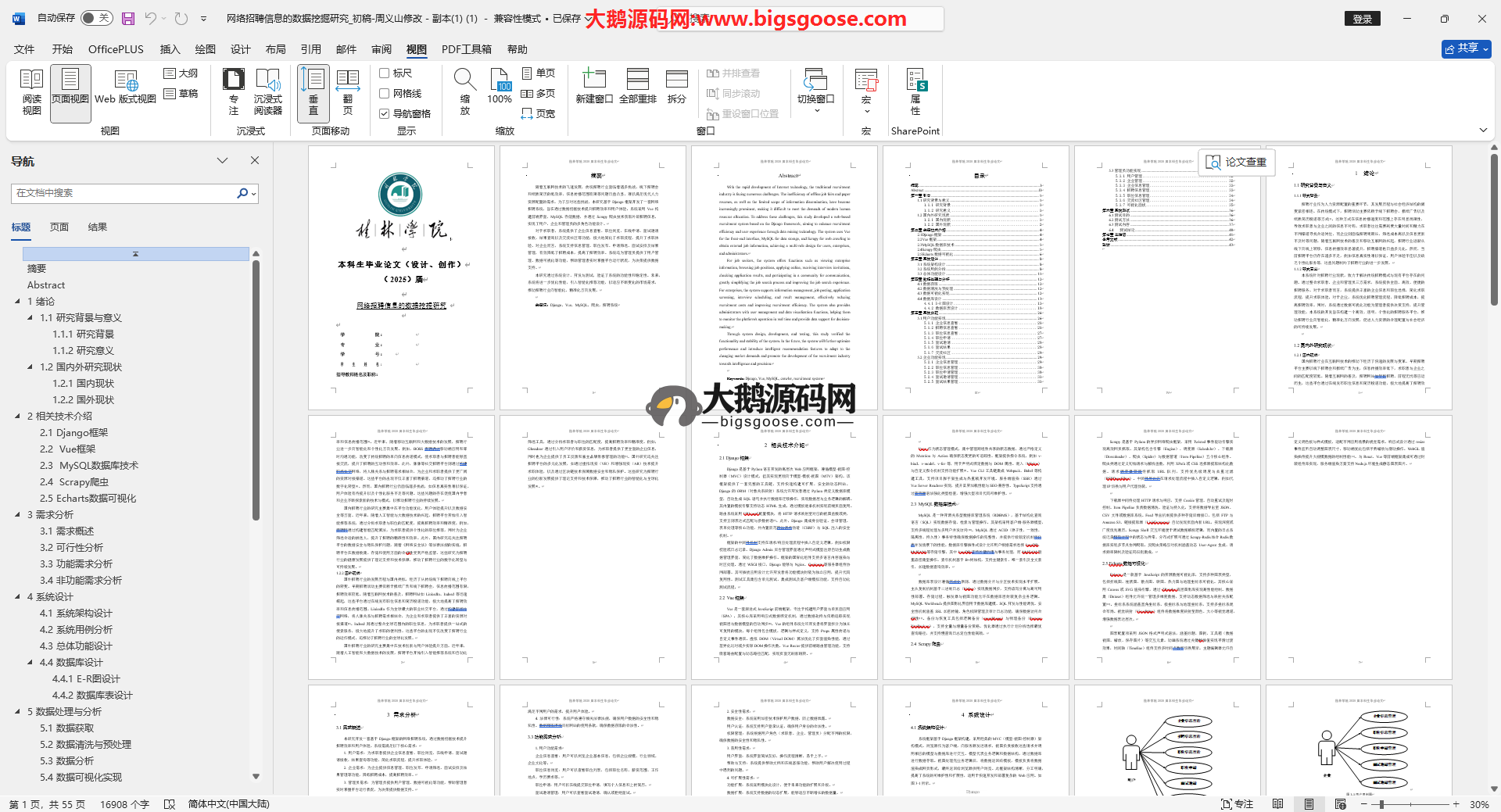
Task: Open the navigation search options dropdown arrow
Action: coord(254,194)
